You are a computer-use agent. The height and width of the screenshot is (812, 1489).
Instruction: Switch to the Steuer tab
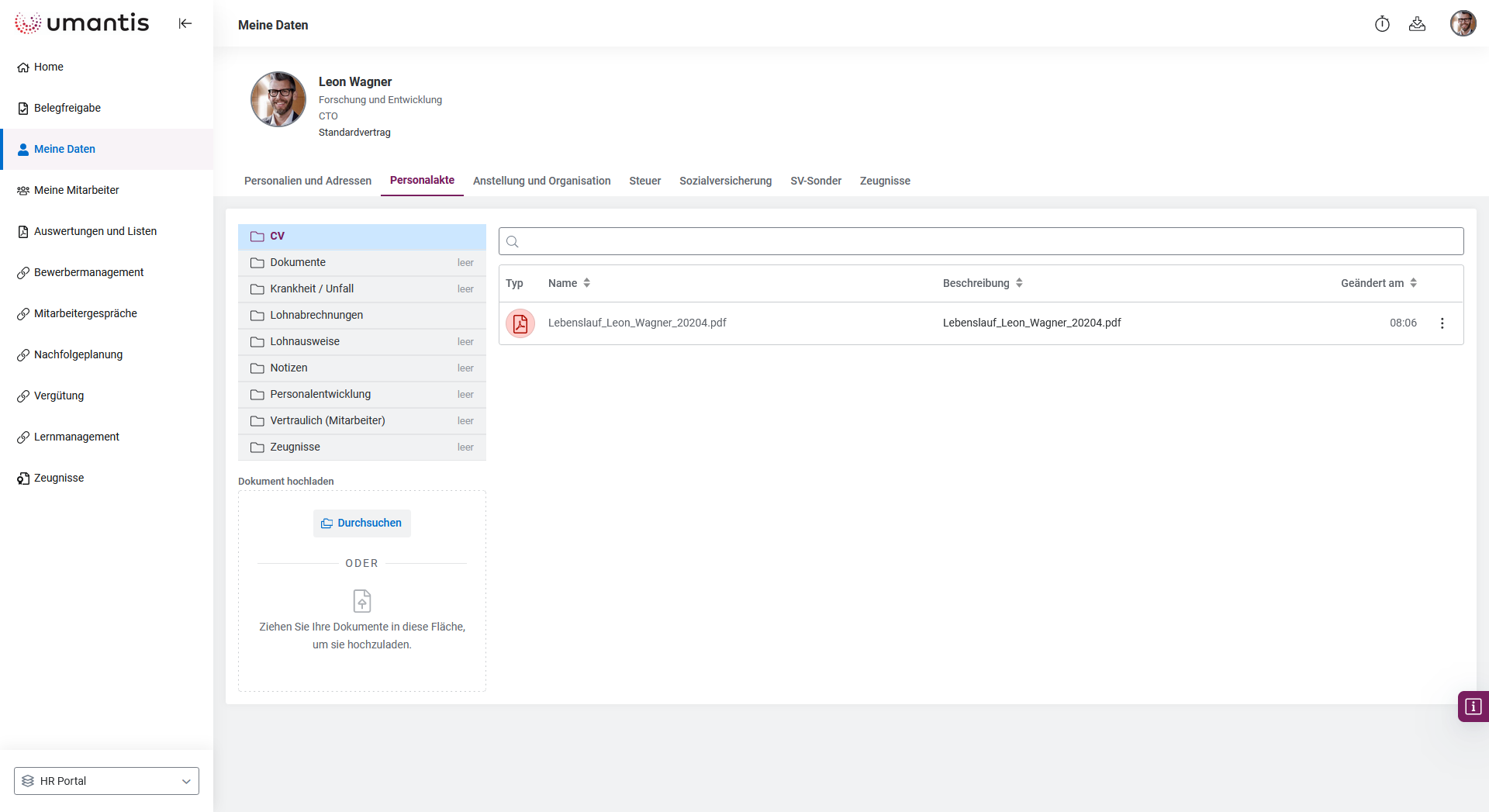[x=644, y=181]
